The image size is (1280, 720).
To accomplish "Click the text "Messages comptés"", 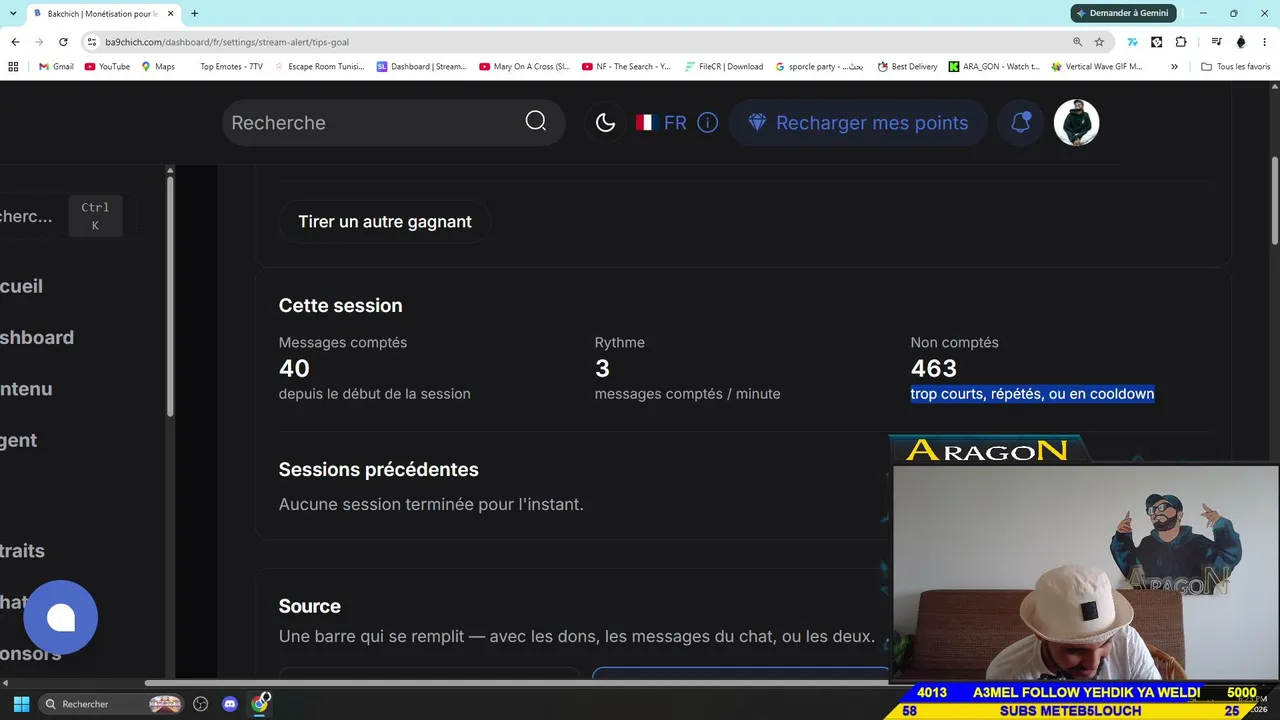I will pyautogui.click(x=343, y=342).
